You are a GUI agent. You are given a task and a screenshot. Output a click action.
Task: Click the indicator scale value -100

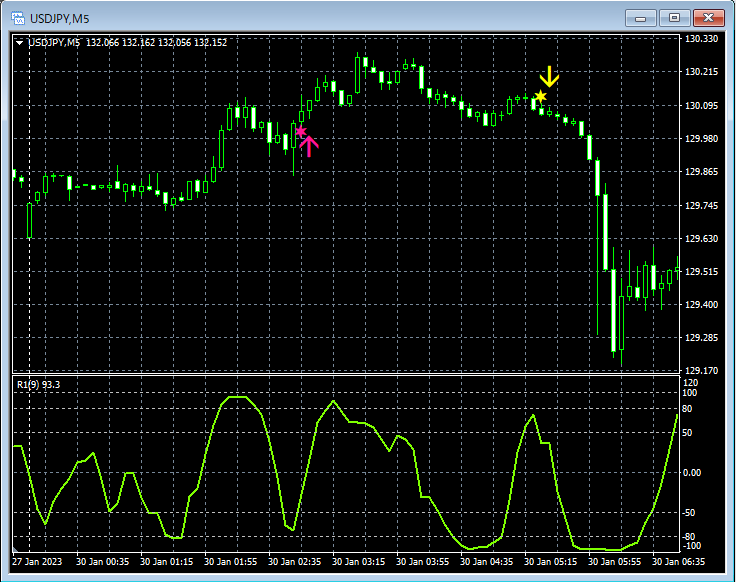[x=691, y=546]
